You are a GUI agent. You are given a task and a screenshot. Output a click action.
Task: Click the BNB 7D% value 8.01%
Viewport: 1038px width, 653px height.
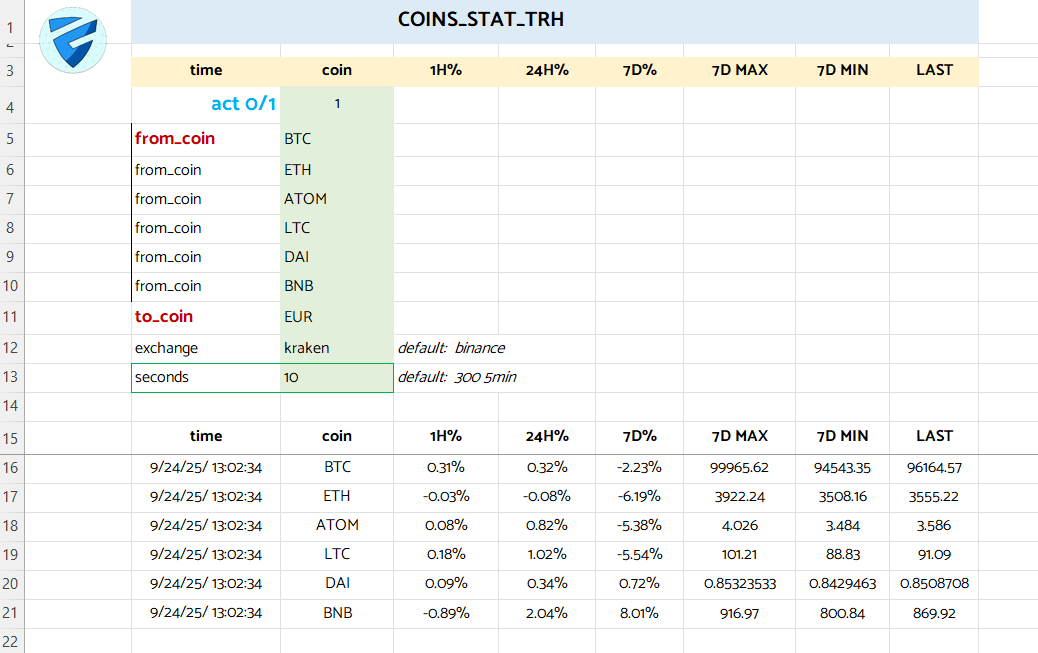[x=639, y=613]
